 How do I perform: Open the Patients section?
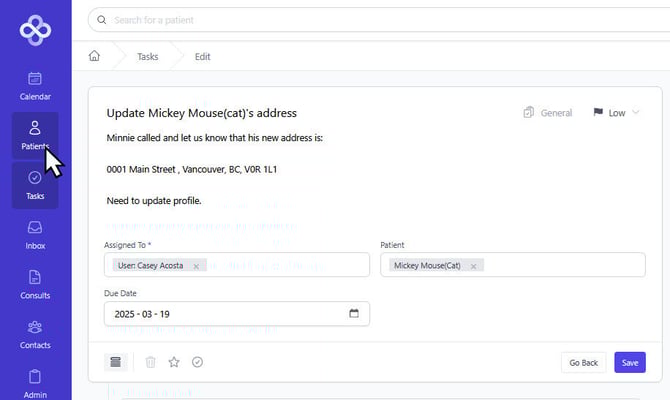click(x=35, y=135)
